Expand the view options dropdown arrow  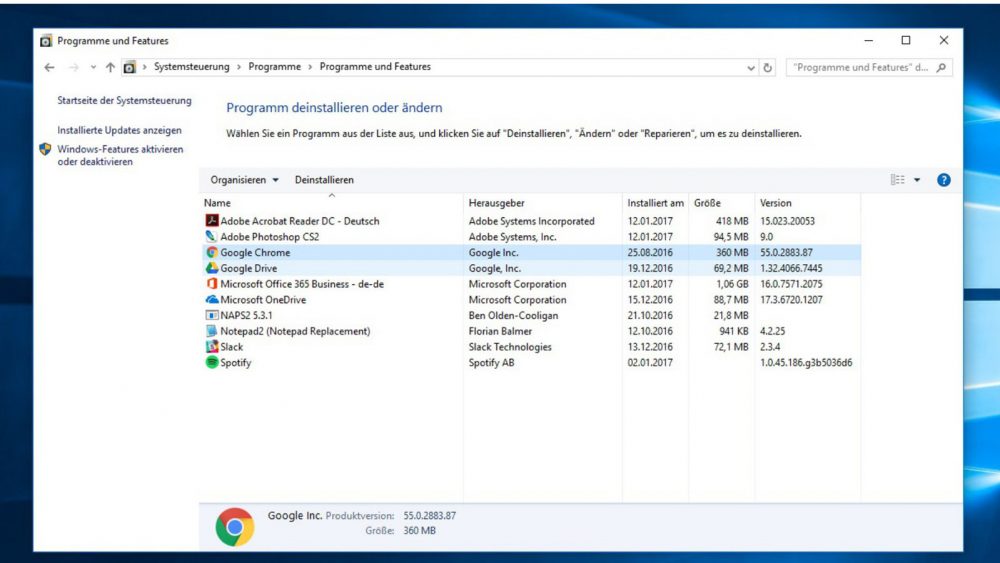[x=917, y=180]
